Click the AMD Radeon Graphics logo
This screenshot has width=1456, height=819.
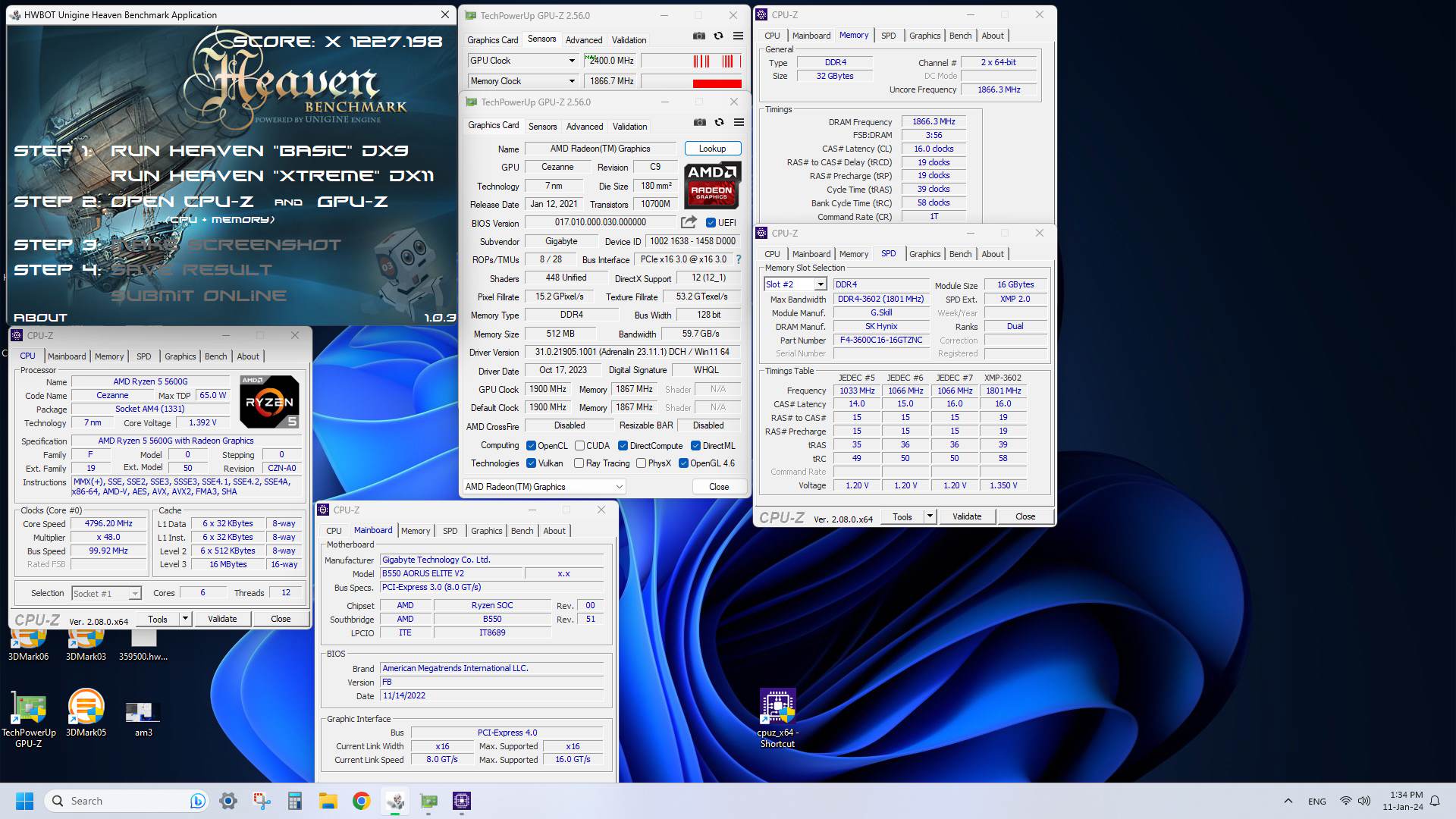coord(712,184)
